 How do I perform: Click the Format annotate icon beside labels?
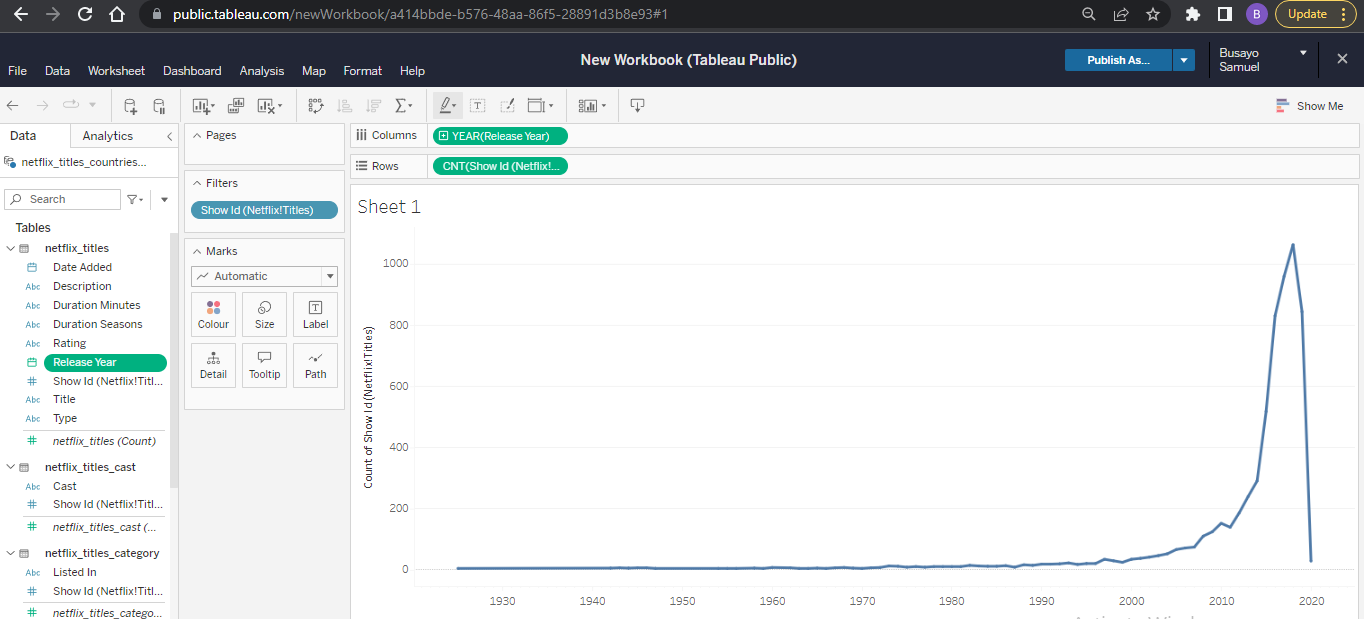pyautogui.click(x=507, y=106)
